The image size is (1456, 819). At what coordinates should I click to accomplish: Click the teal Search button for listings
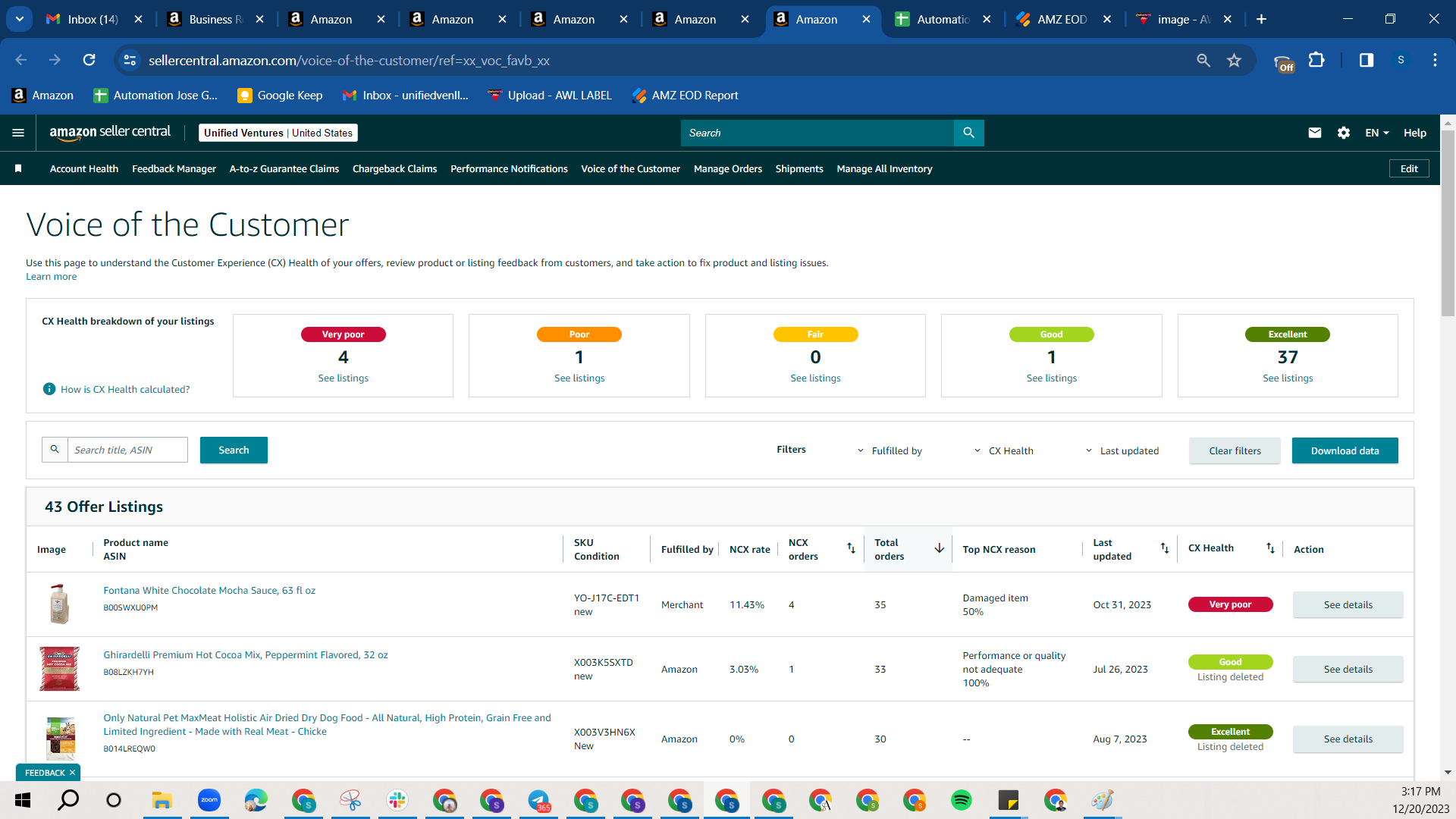[234, 450]
